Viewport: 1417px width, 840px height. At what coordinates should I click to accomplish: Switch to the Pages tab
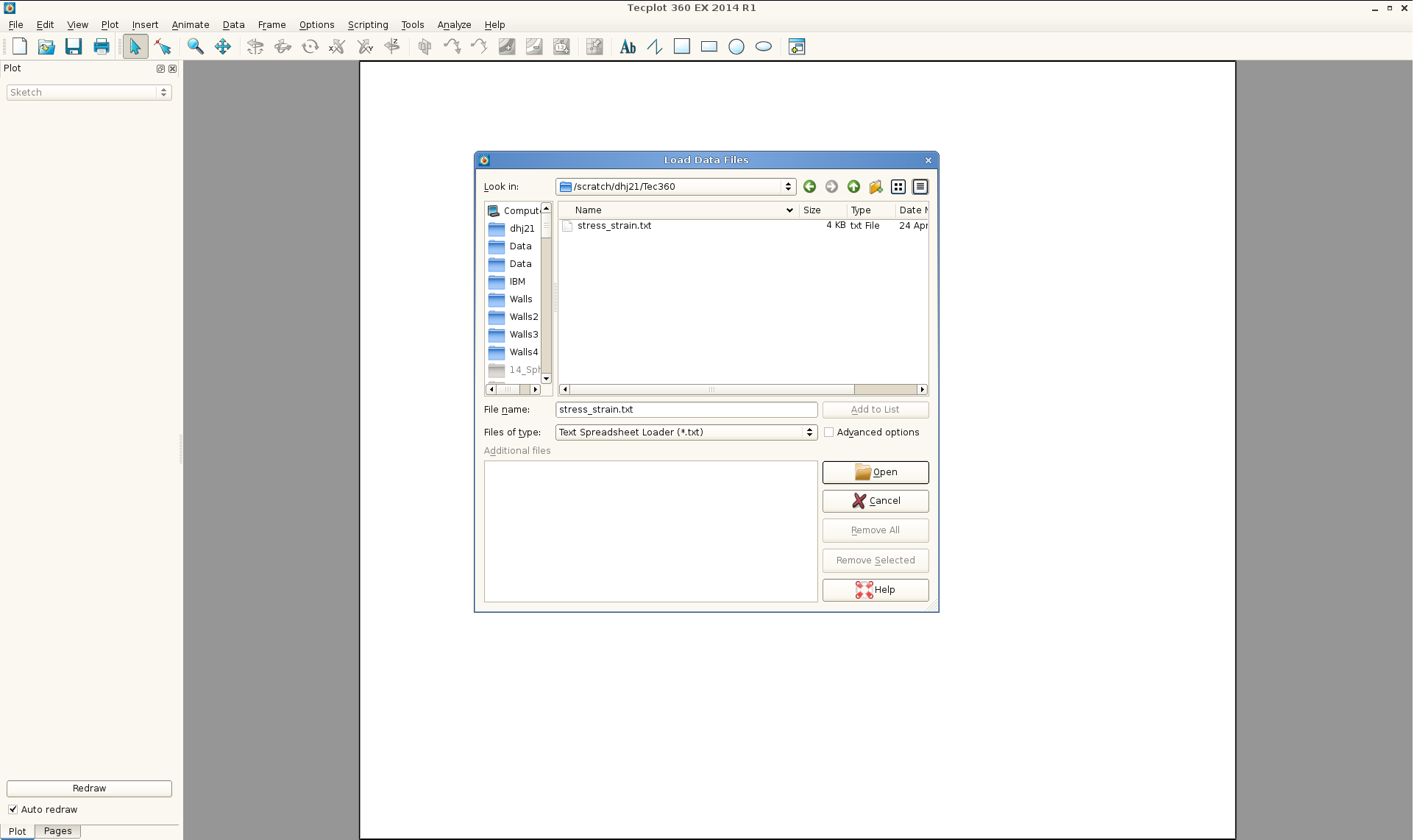pyautogui.click(x=57, y=831)
